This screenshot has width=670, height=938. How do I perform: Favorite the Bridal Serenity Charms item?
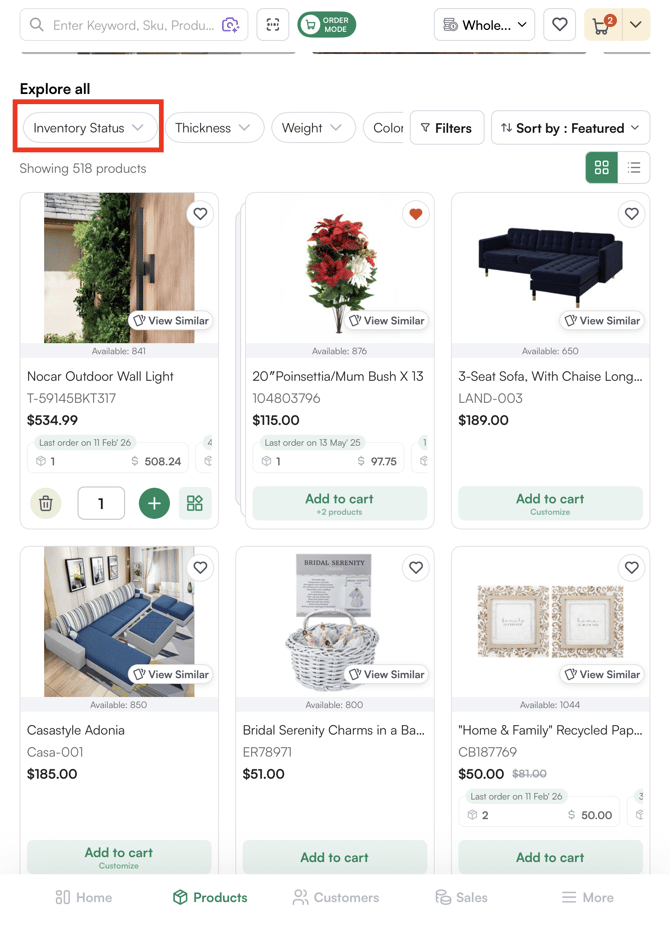pyautogui.click(x=415, y=567)
